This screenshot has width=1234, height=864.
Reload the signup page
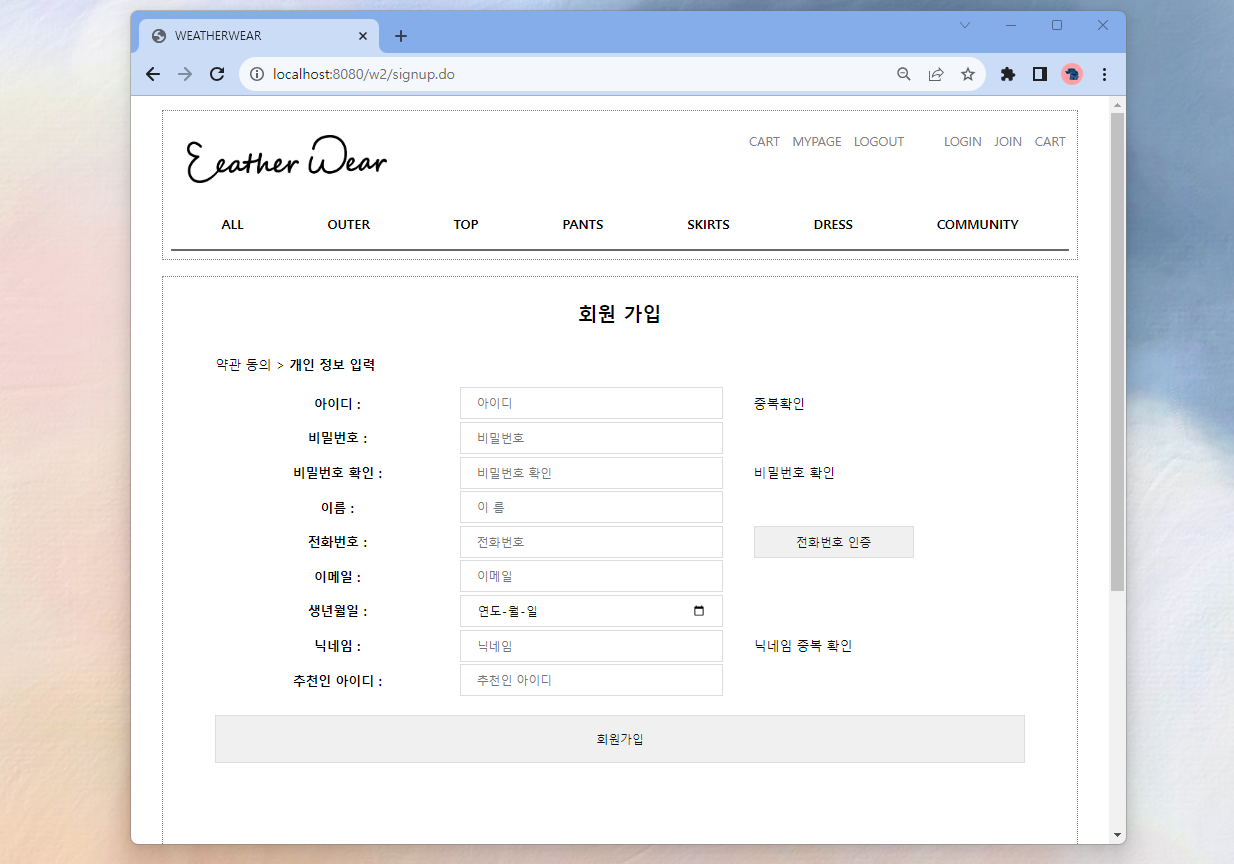point(217,74)
